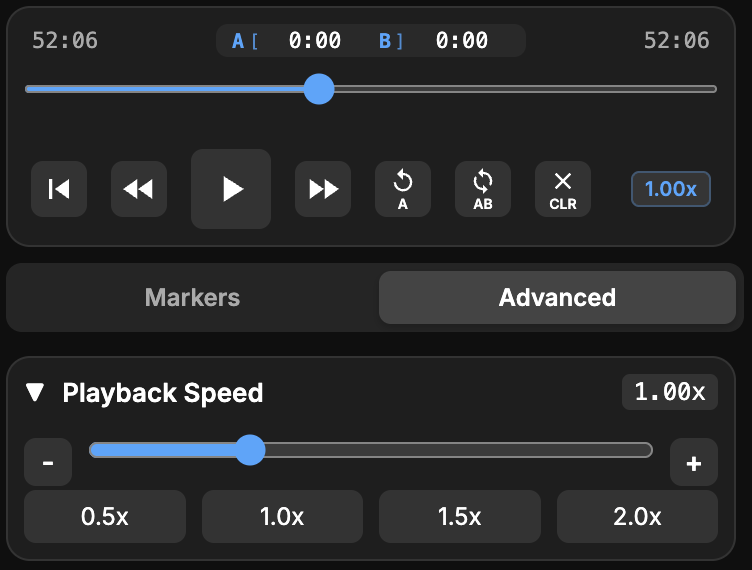Screen dimensions: 752x570
Task: Start playback with the Play button
Action: [231, 189]
